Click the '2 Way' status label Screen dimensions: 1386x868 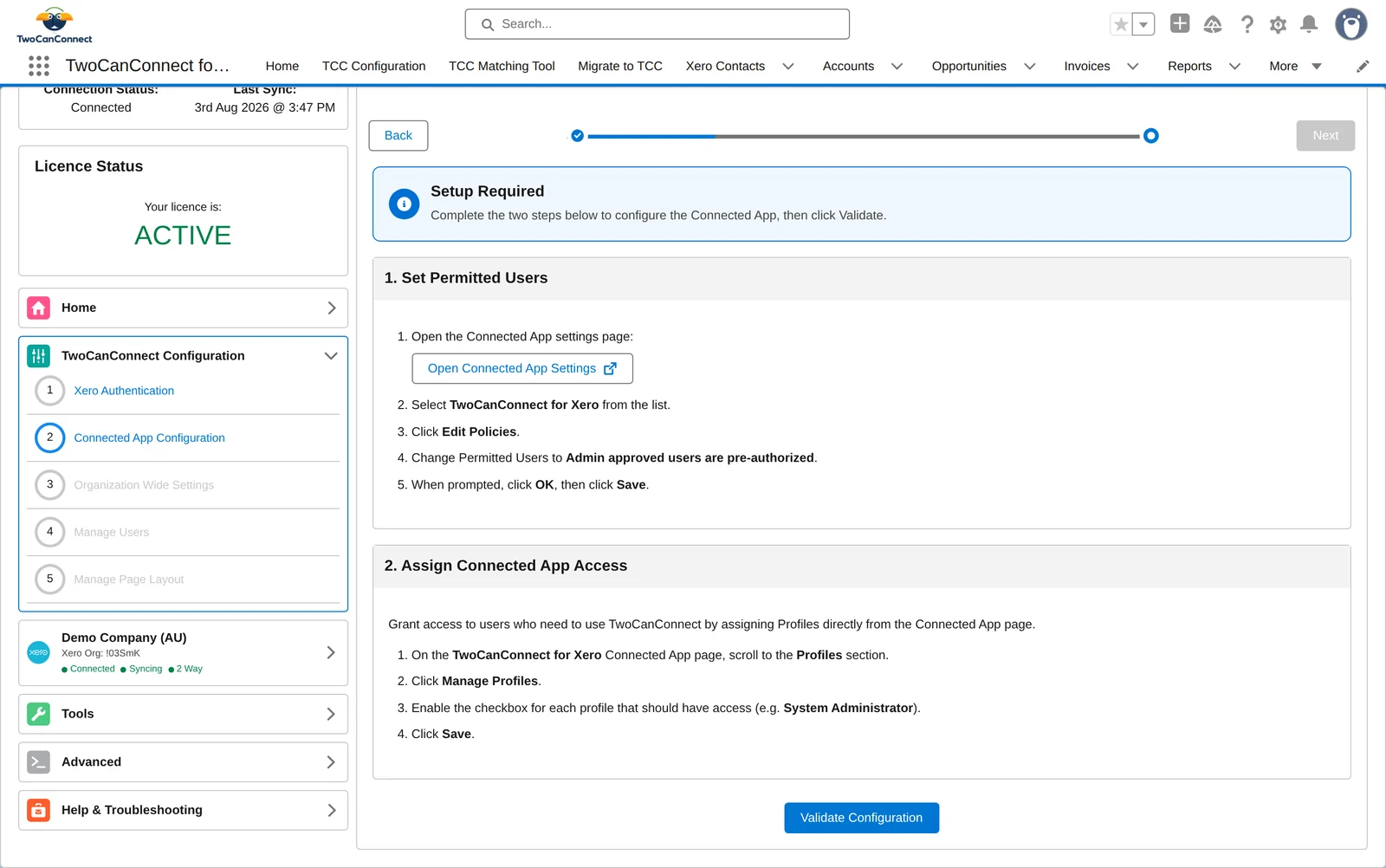point(189,669)
